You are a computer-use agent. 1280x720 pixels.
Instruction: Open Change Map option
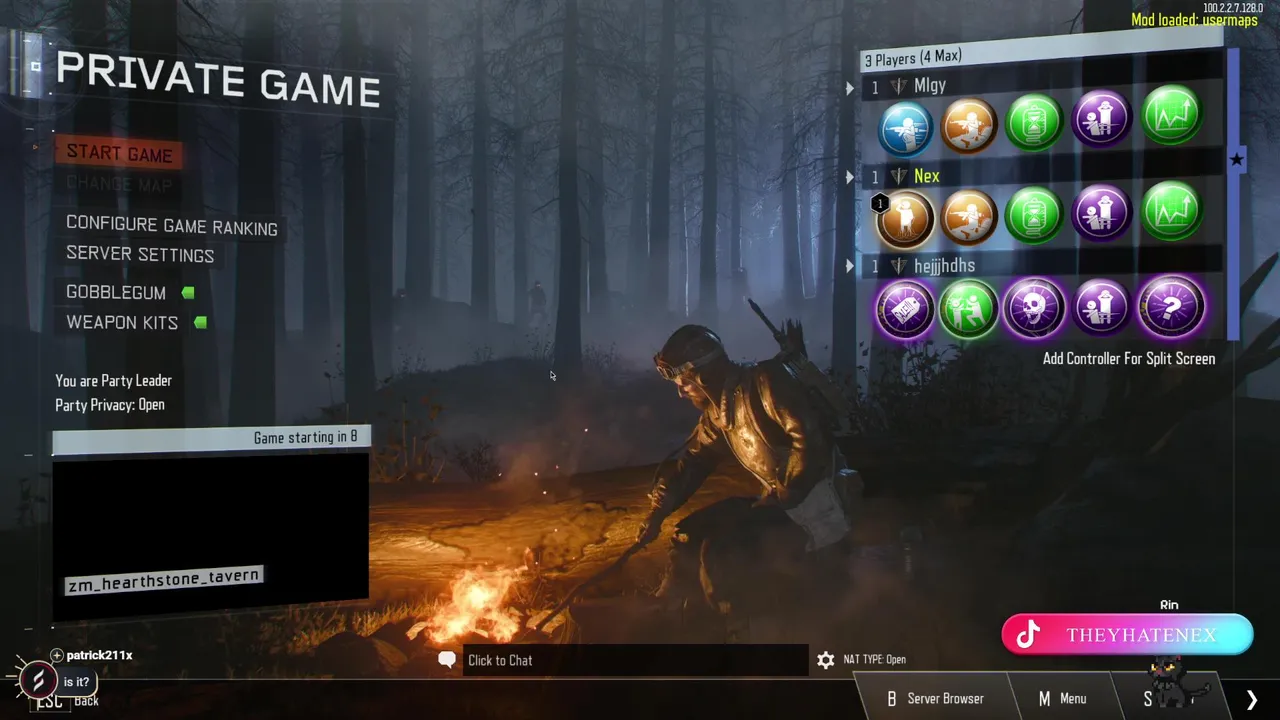[119, 184]
